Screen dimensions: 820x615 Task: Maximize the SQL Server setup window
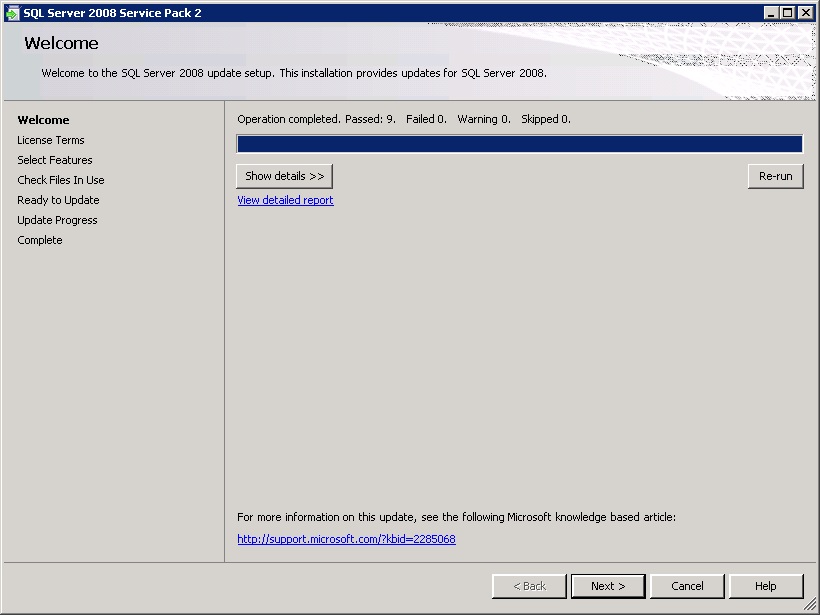pos(788,13)
